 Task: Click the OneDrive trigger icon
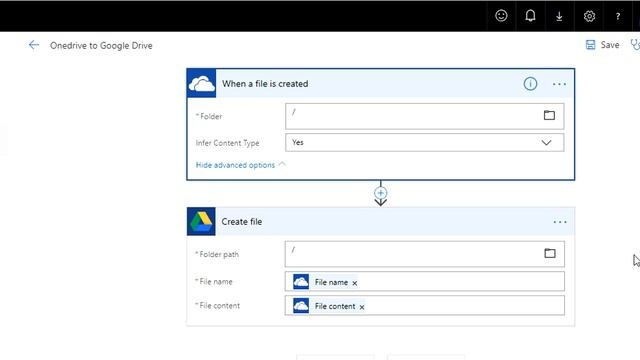click(x=202, y=84)
